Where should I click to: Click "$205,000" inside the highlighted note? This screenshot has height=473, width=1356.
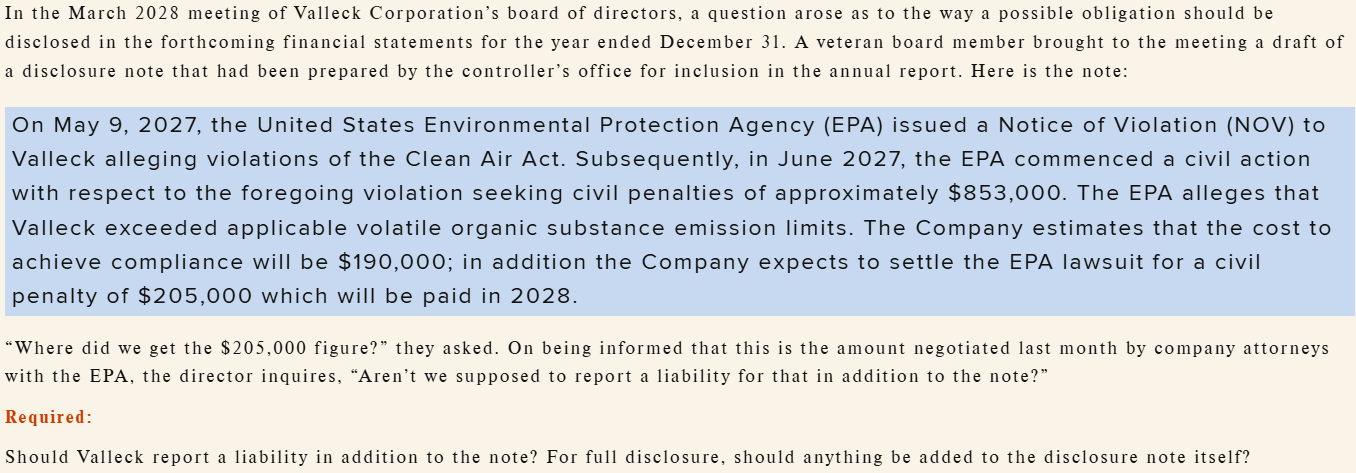tap(194, 297)
